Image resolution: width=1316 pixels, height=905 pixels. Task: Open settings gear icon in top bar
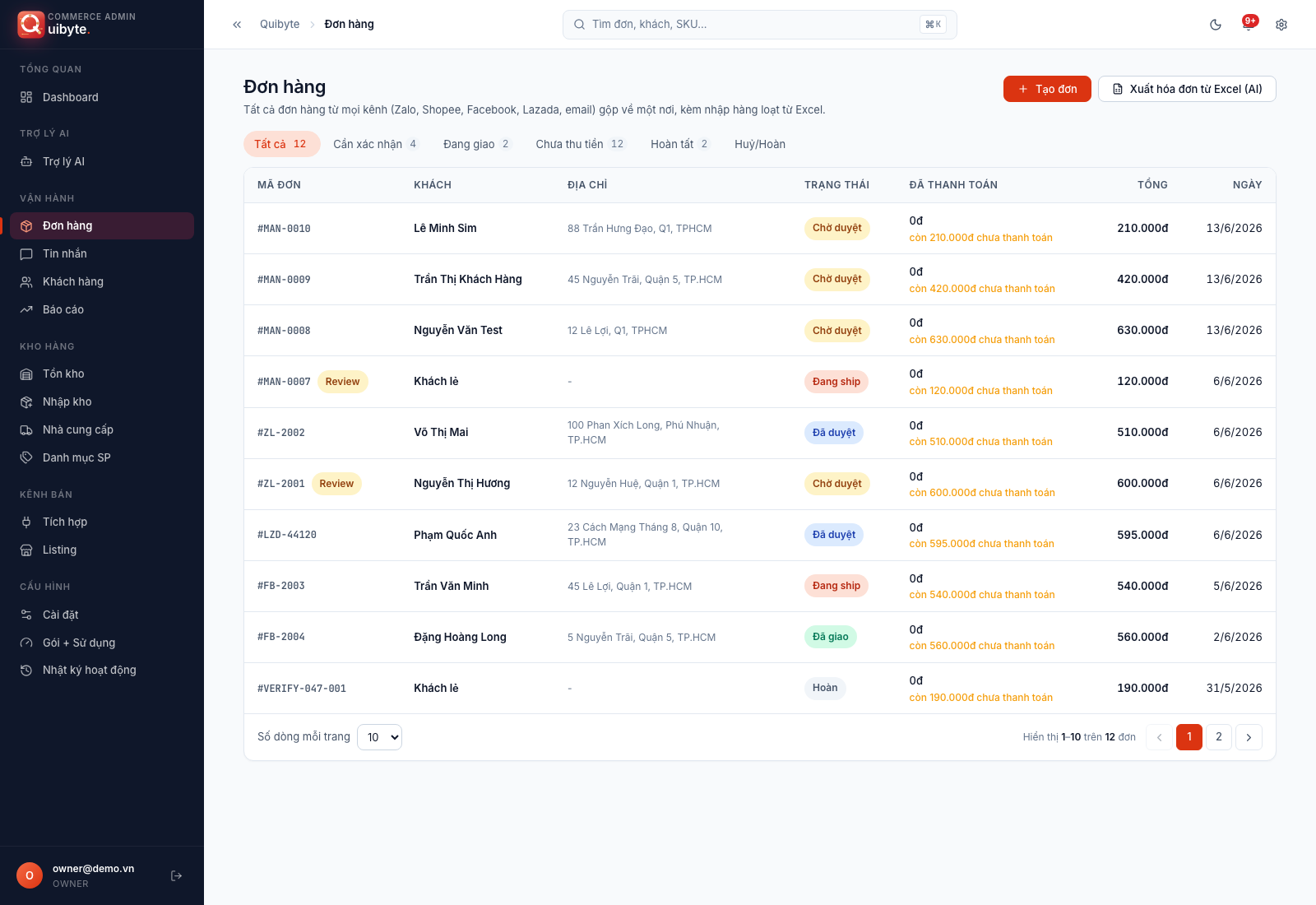1281,25
